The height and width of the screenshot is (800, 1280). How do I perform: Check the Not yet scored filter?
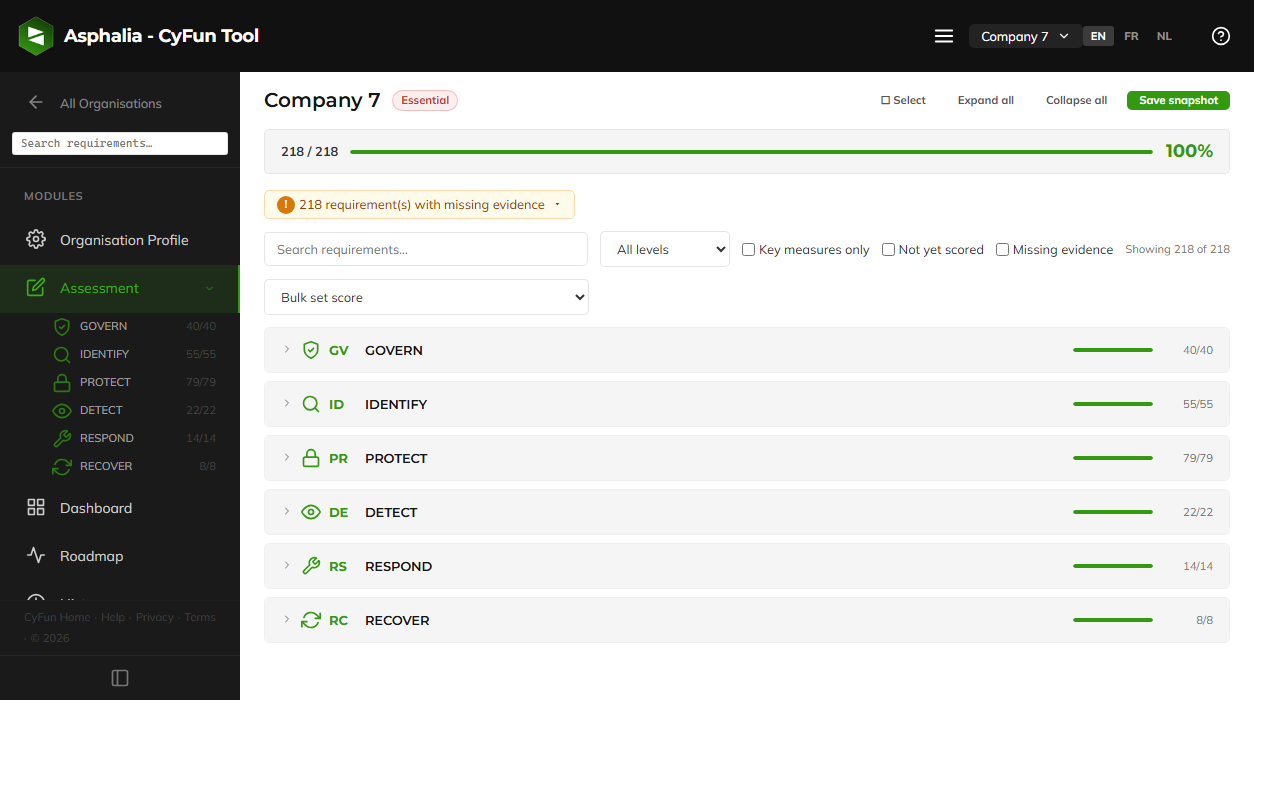[888, 249]
